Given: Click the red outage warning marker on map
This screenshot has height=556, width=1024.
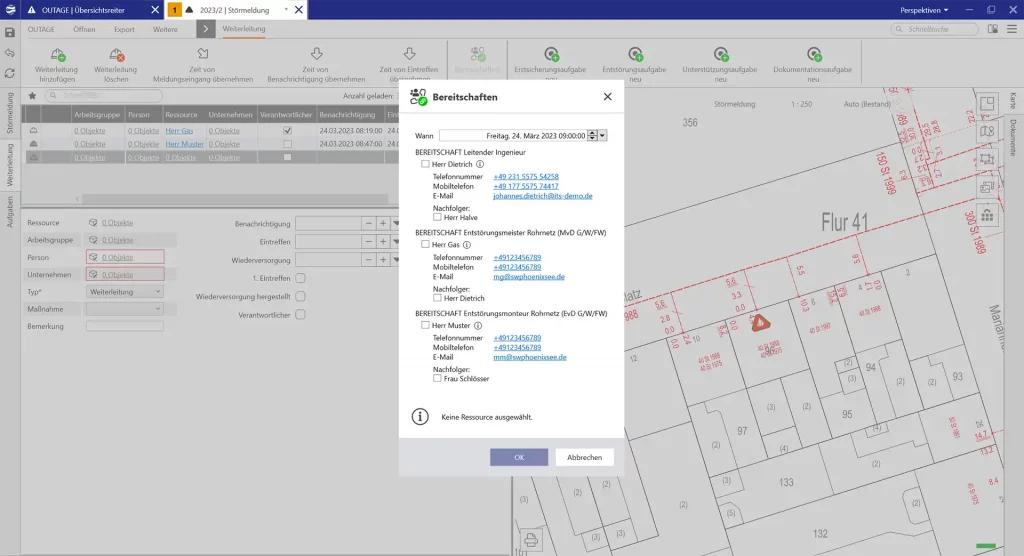Looking at the screenshot, I should click(x=760, y=322).
